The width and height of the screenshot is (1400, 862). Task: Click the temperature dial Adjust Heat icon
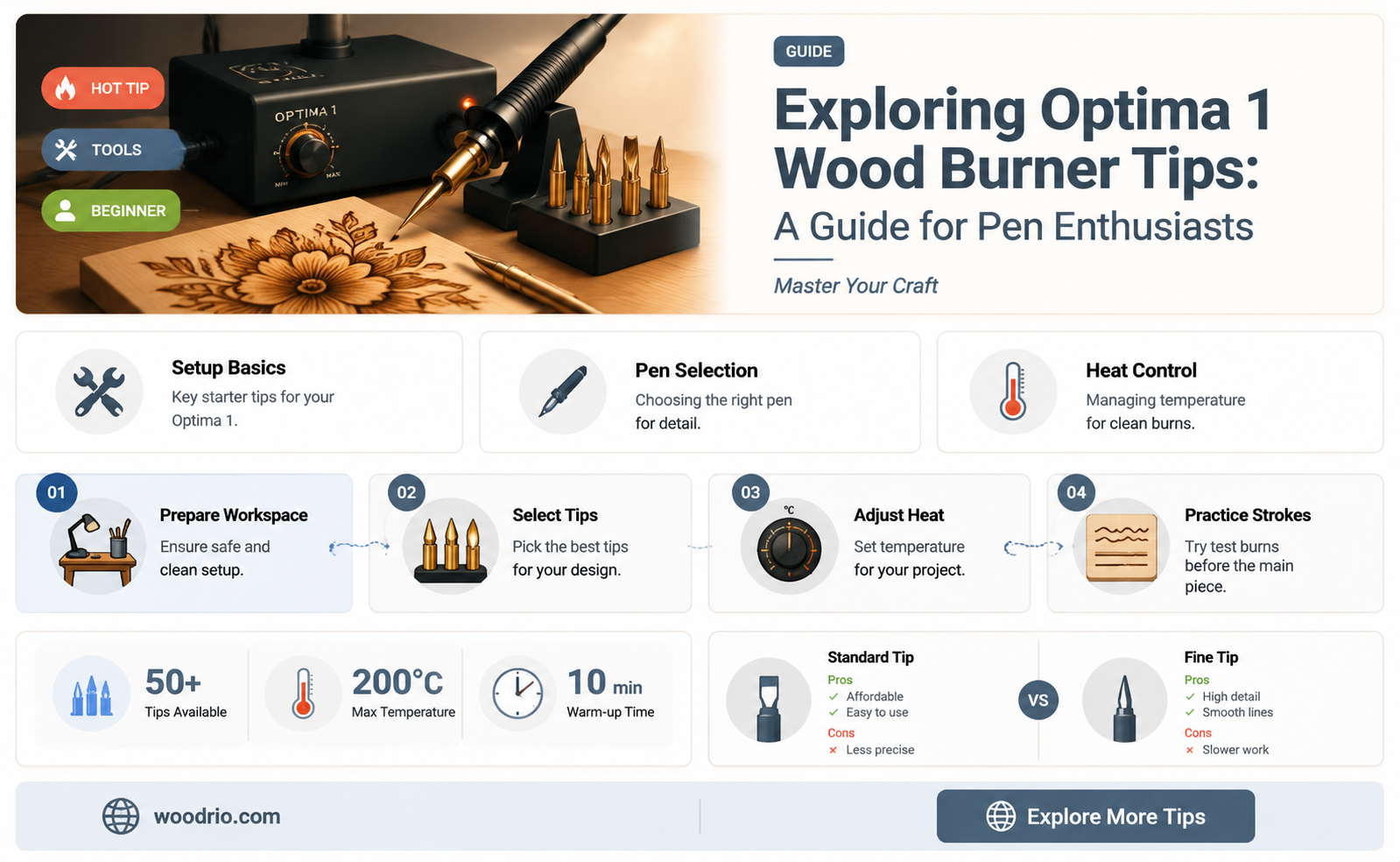click(789, 547)
